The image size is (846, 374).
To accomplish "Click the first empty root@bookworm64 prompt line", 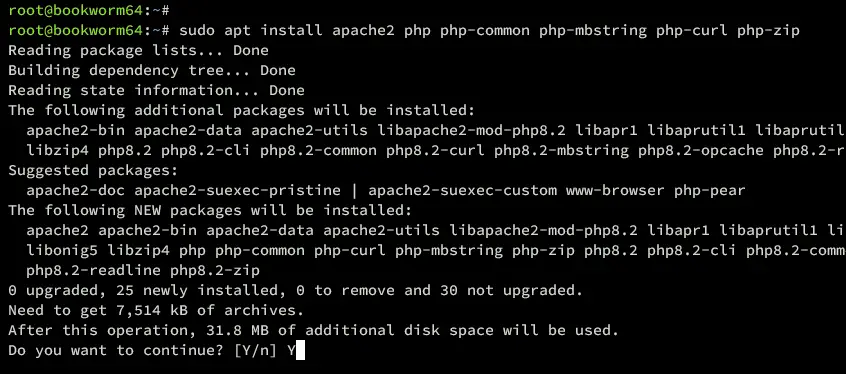I will pyautogui.click(x=90, y=10).
